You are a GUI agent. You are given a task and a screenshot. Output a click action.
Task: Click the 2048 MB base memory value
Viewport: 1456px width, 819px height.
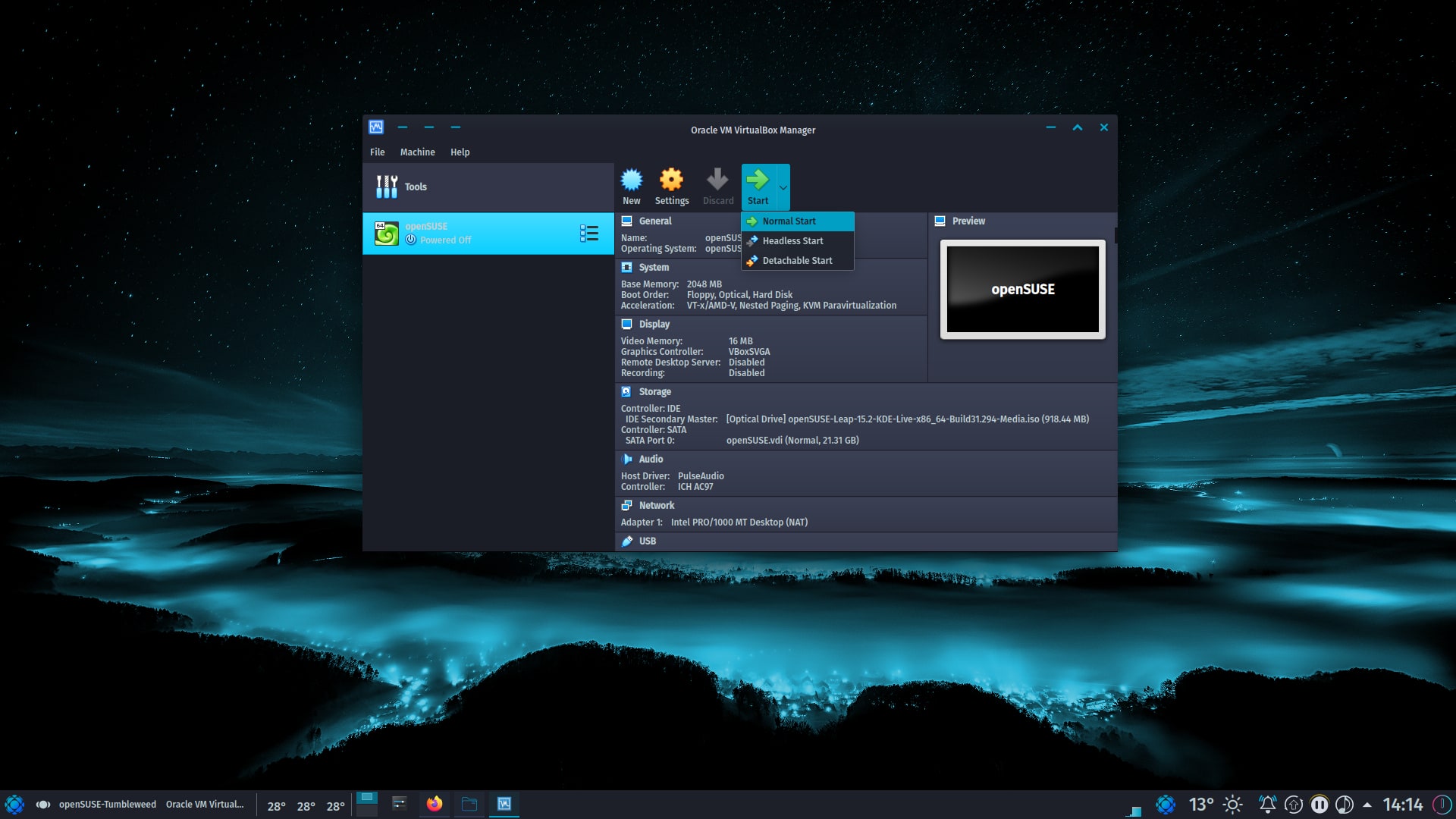pos(704,284)
